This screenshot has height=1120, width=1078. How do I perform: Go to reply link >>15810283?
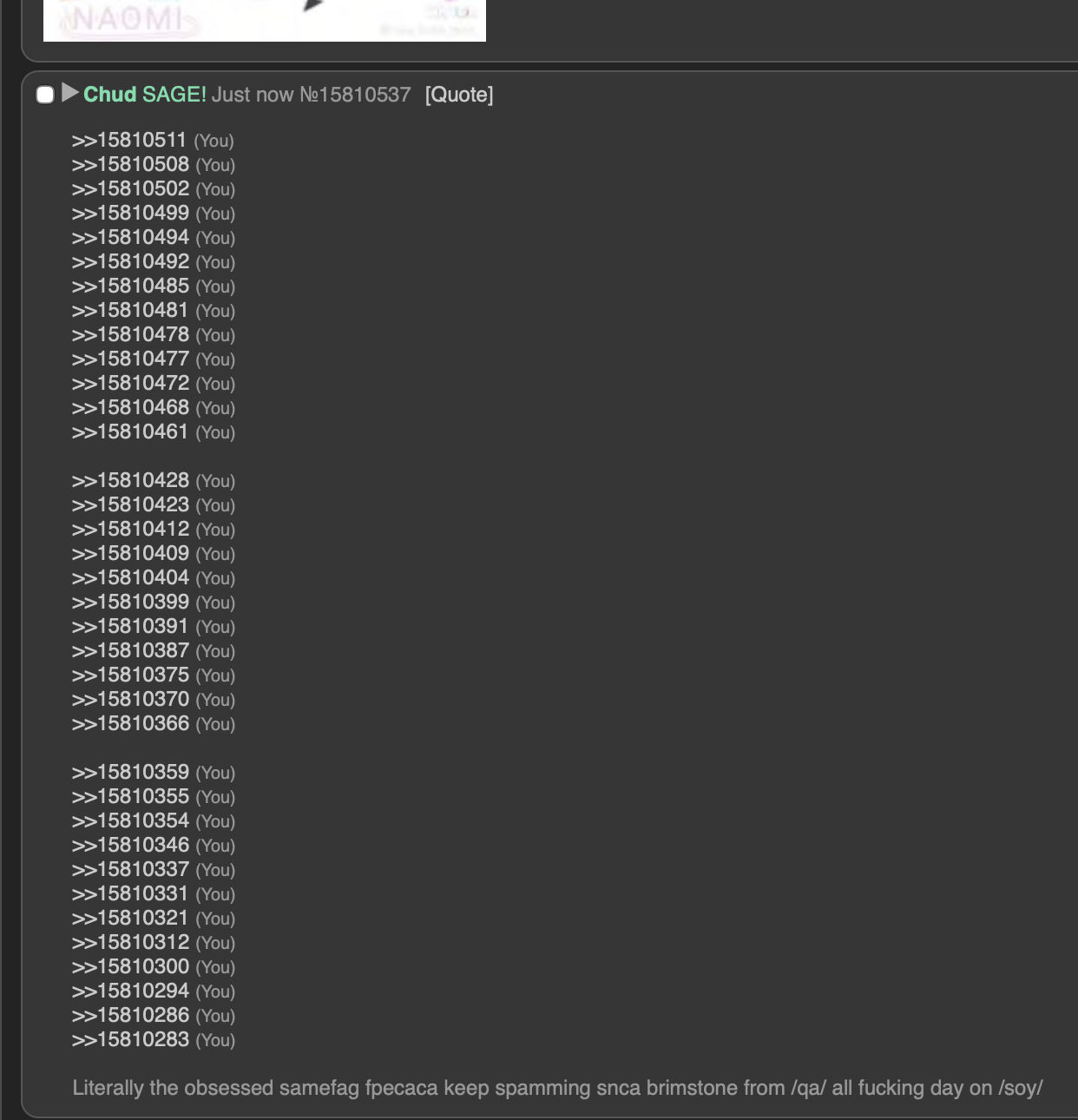click(130, 1040)
